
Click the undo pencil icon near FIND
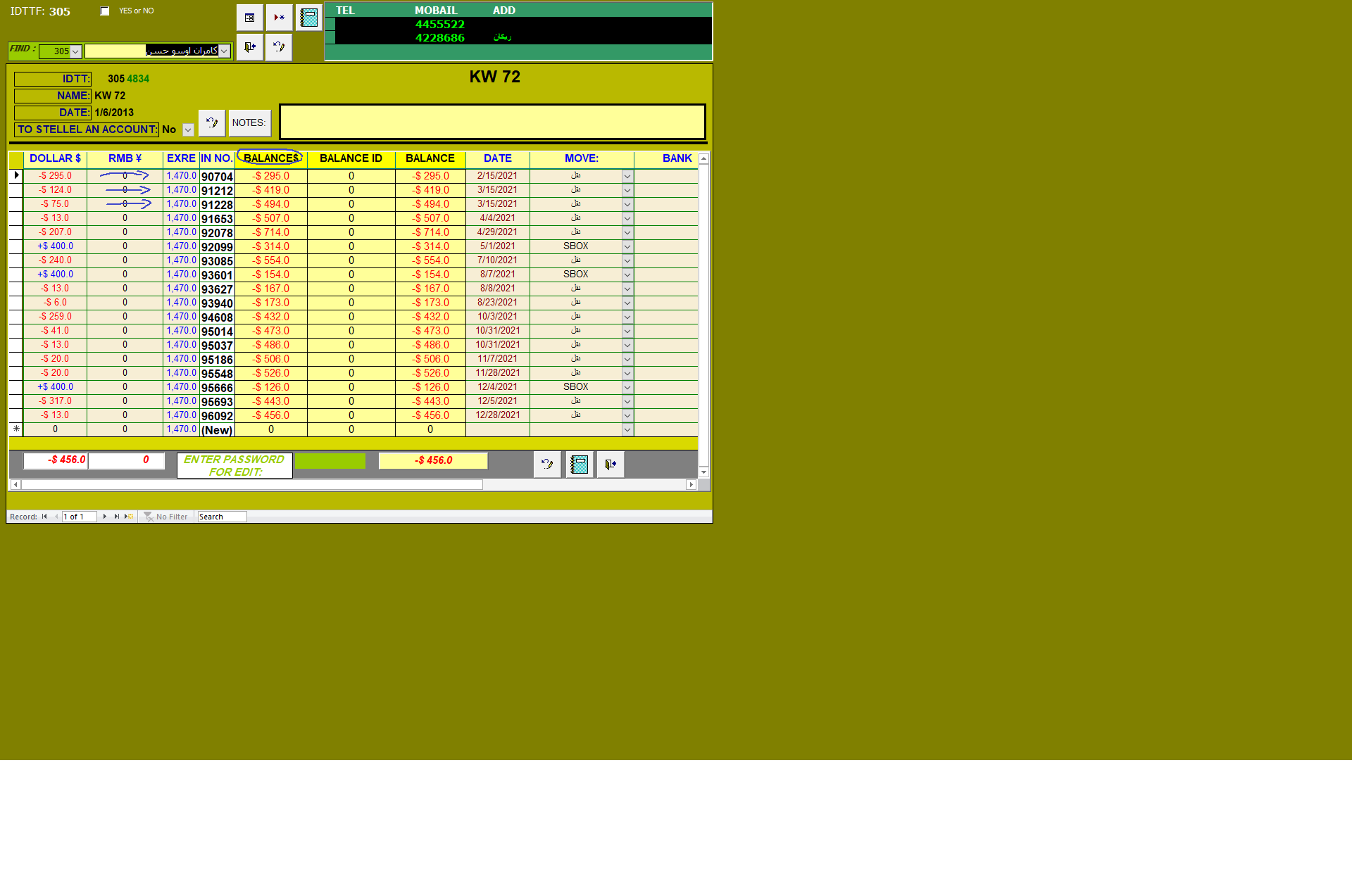pos(279,47)
